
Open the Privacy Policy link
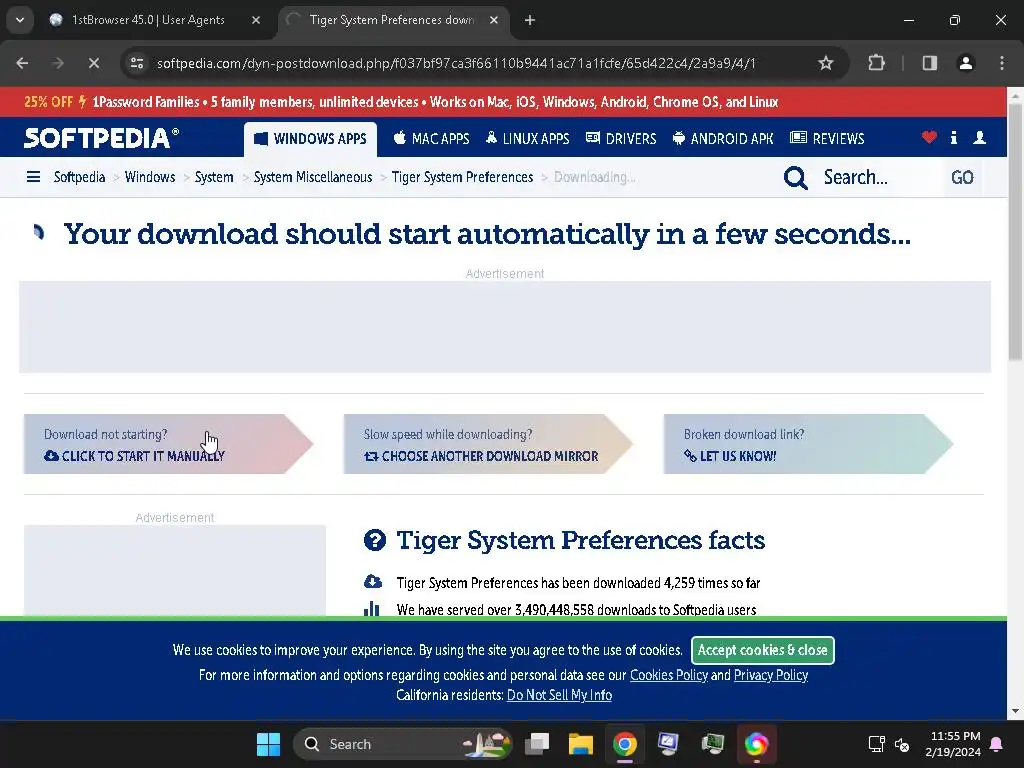point(771,675)
